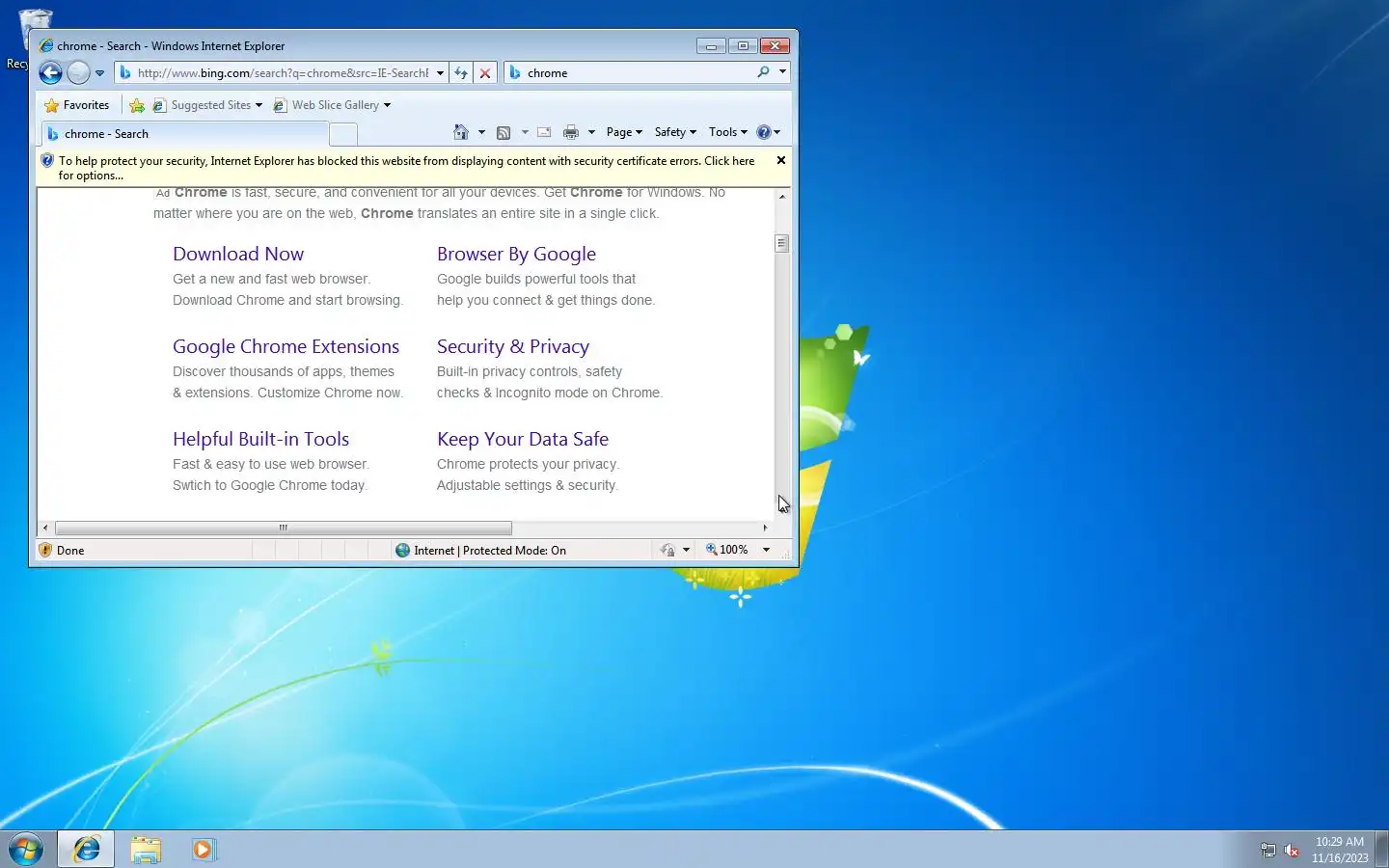Screen dimensions: 1389x868
Task: Click the magnifier search icon
Action: point(763,72)
